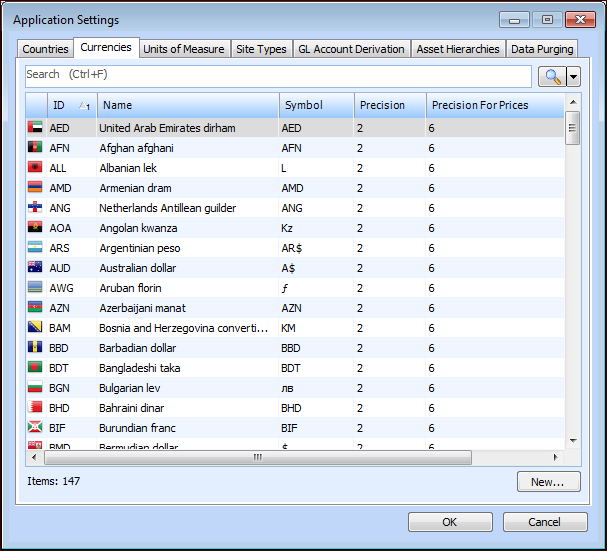607x551 pixels.
Task: Click the Bahraini flag icon for BHD
Action: click(x=35, y=408)
